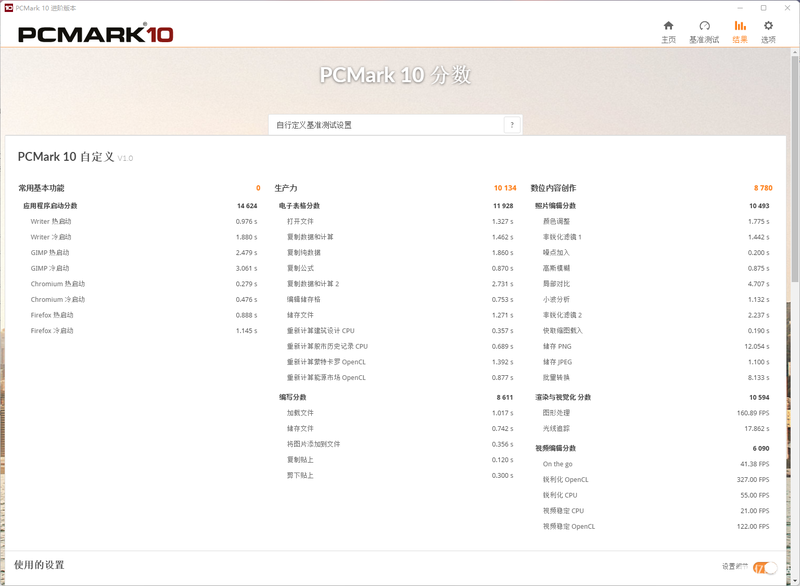Switch to the 结果 results view

click(740, 32)
